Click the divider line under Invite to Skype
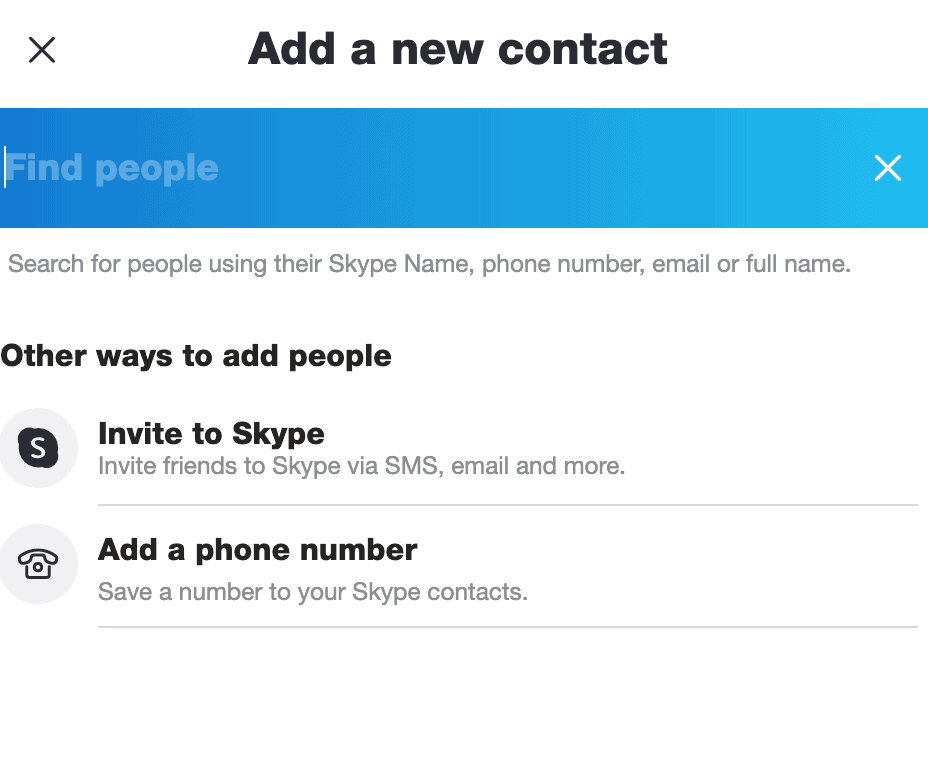This screenshot has width=928, height=764. tap(507, 505)
